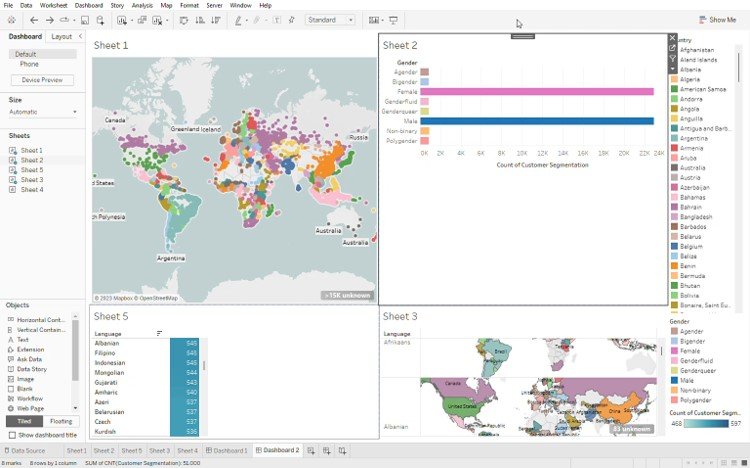Click the New Dashboard icon in bottom tabs
The width and height of the screenshot is (750, 468).
[327, 451]
